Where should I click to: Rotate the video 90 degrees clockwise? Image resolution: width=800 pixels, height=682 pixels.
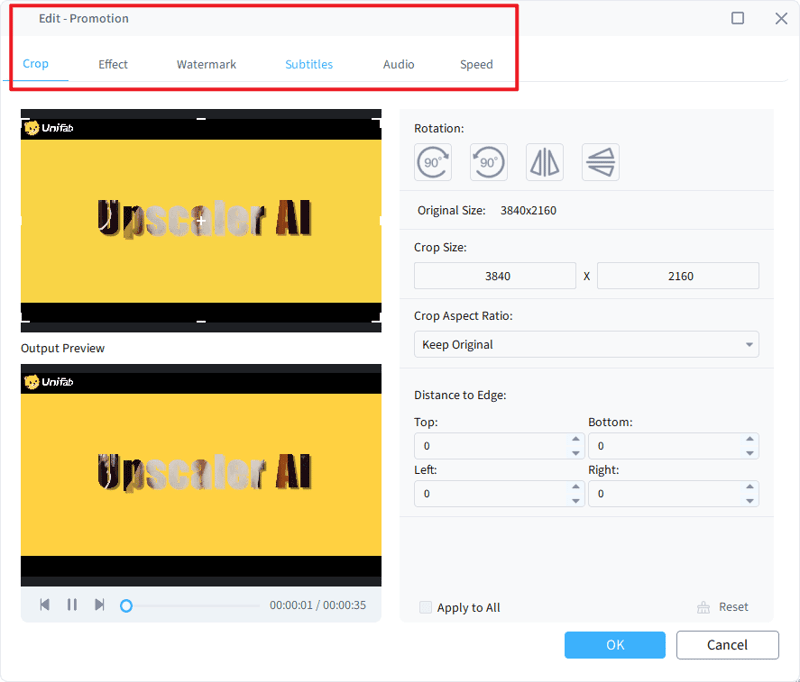point(432,162)
